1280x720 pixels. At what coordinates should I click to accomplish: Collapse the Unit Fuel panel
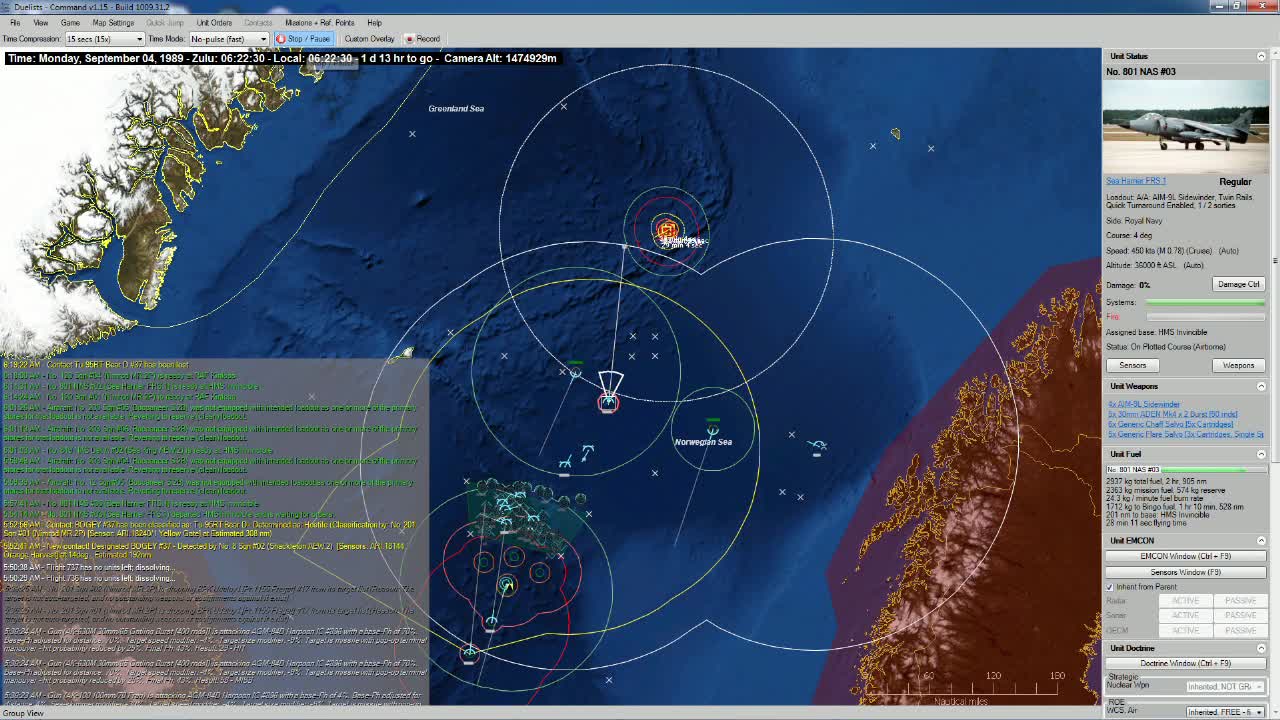(1261, 454)
